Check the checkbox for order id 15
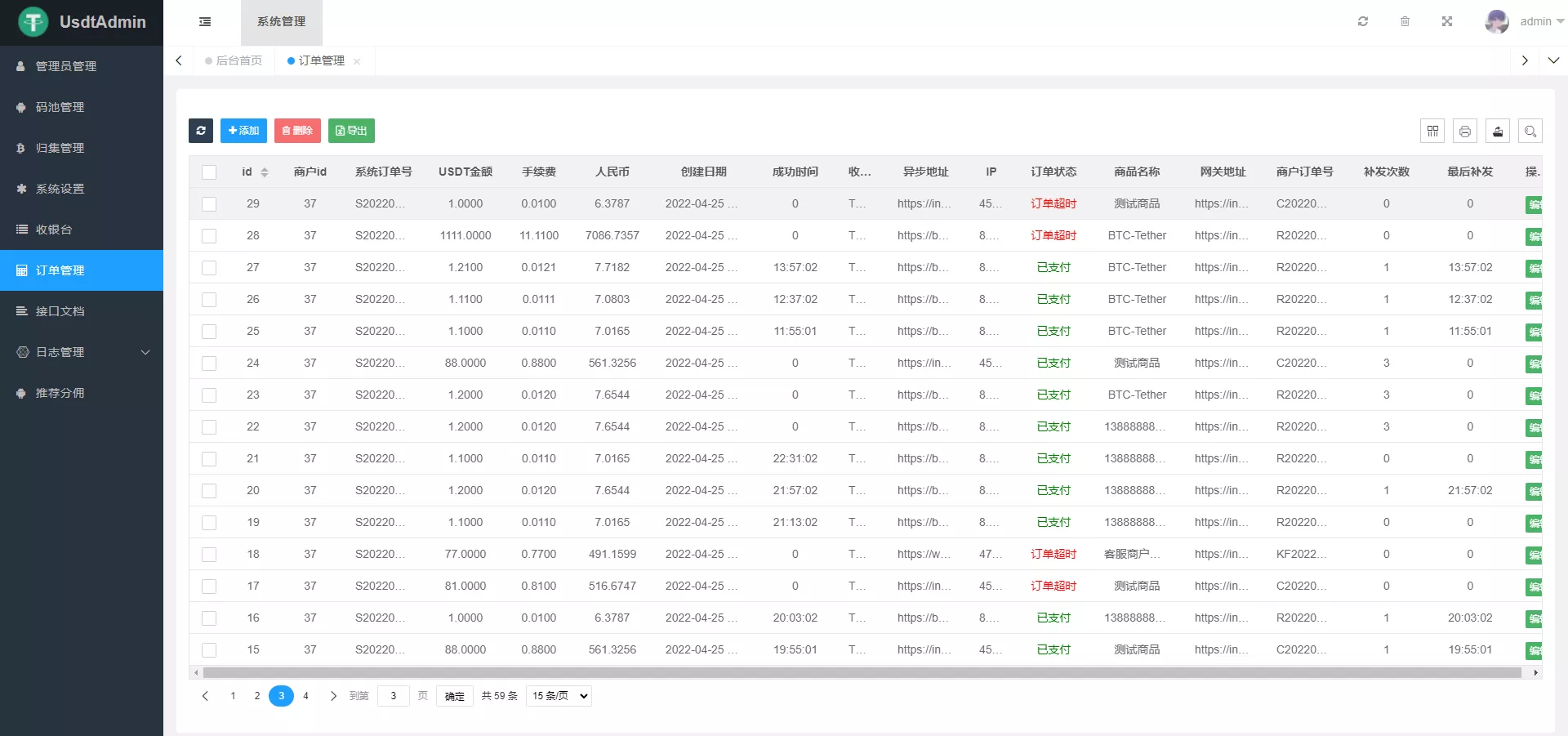 point(209,650)
